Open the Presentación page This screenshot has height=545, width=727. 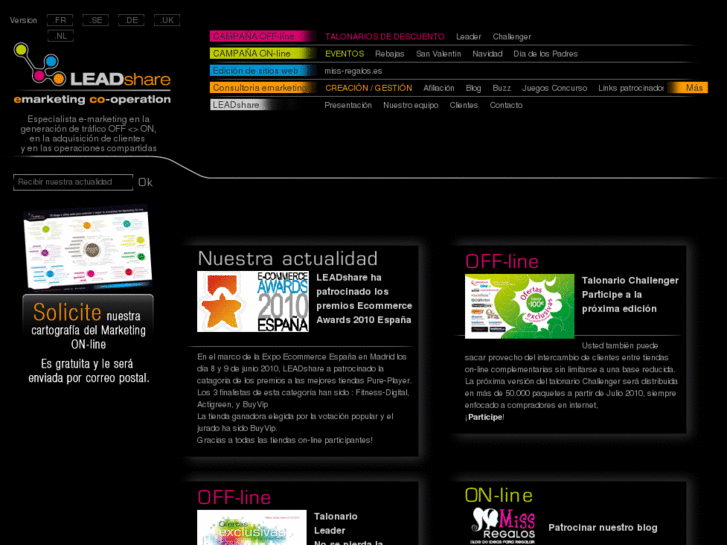pos(348,105)
